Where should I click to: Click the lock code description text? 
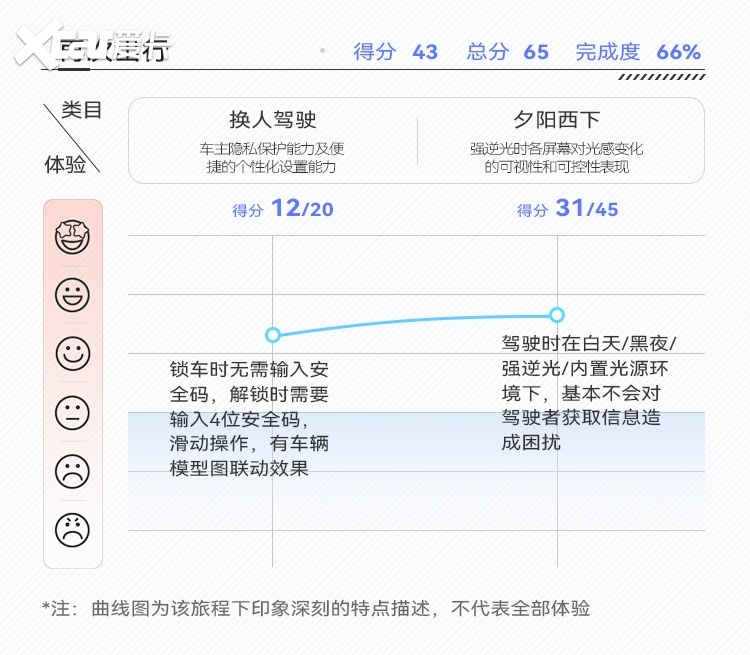pyautogui.click(x=249, y=419)
